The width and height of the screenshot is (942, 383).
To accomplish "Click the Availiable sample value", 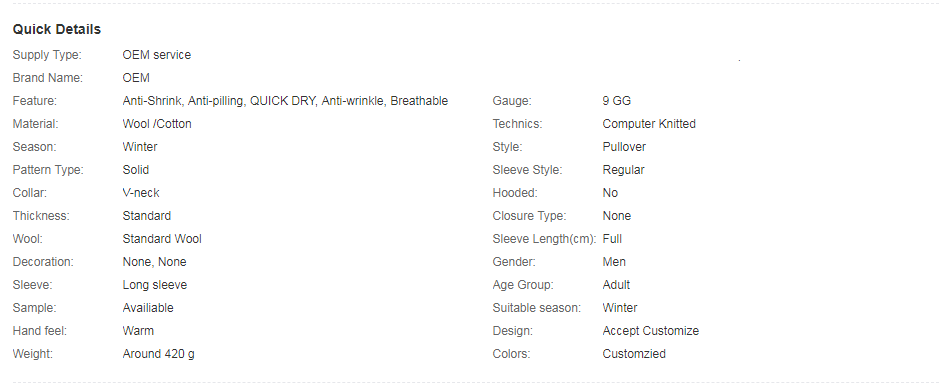I will 148,308.
